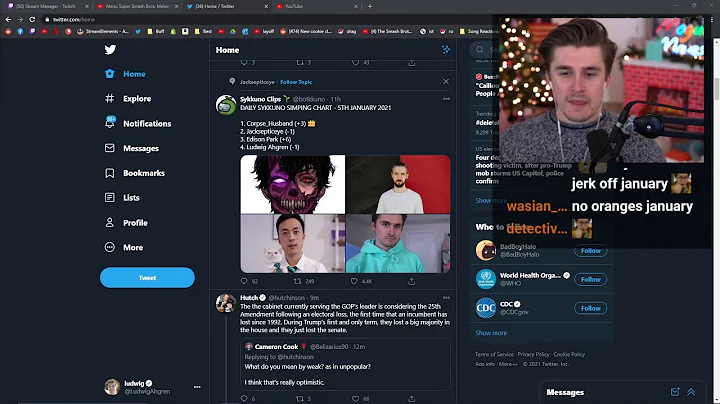Close the Home / Twitter tab

[x=266, y=6]
